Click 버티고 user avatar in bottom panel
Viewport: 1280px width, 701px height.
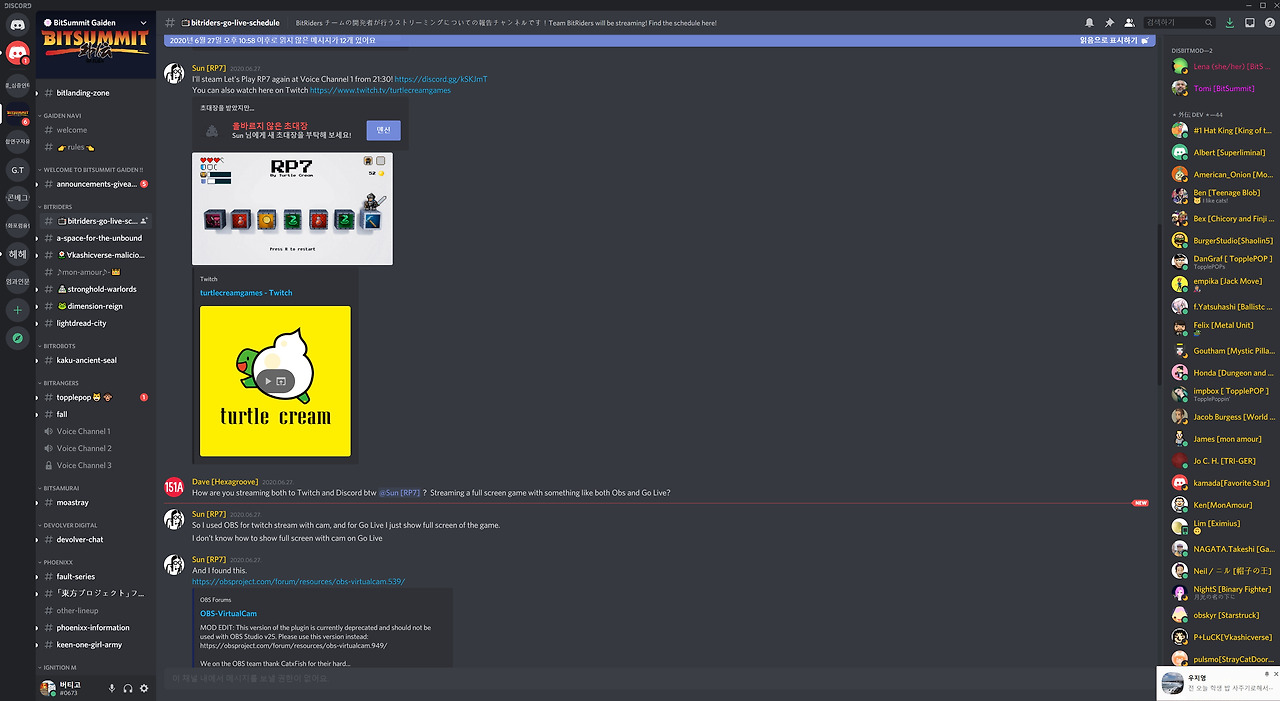(x=46, y=688)
